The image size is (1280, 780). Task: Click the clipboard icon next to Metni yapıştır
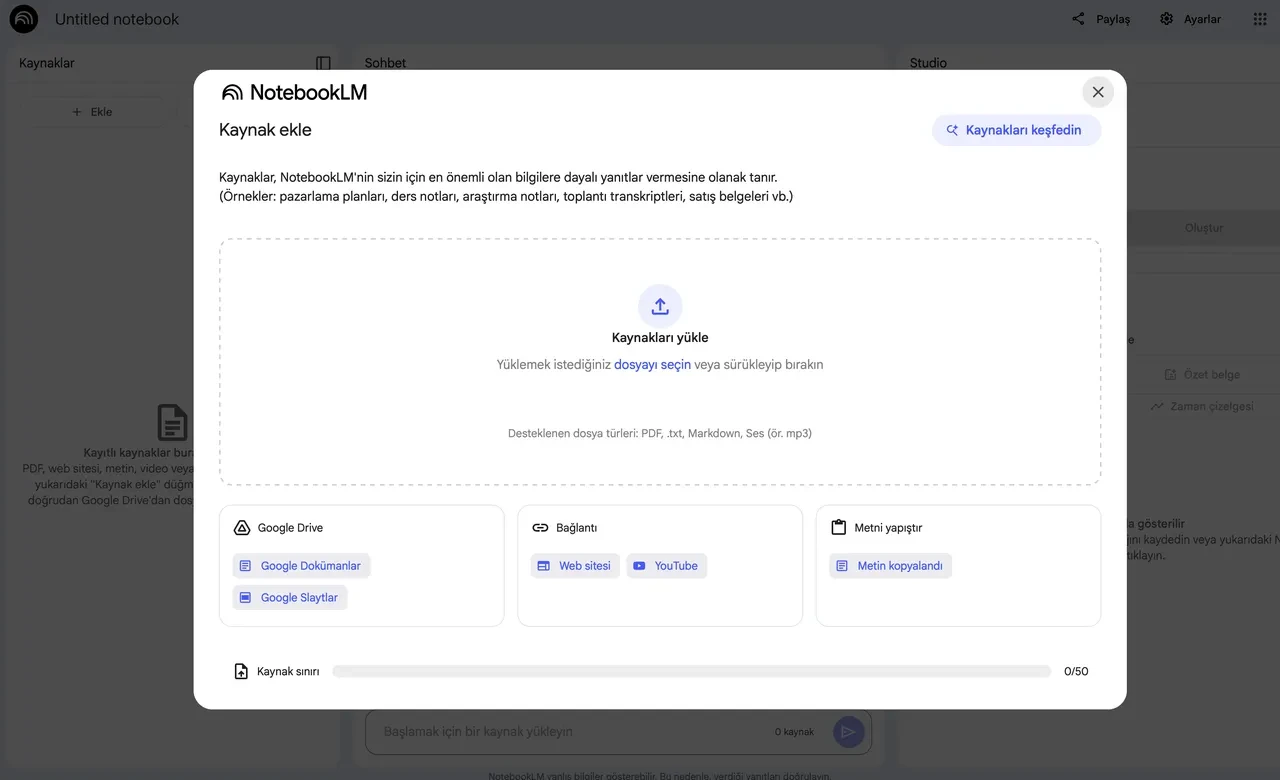coord(837,527)
